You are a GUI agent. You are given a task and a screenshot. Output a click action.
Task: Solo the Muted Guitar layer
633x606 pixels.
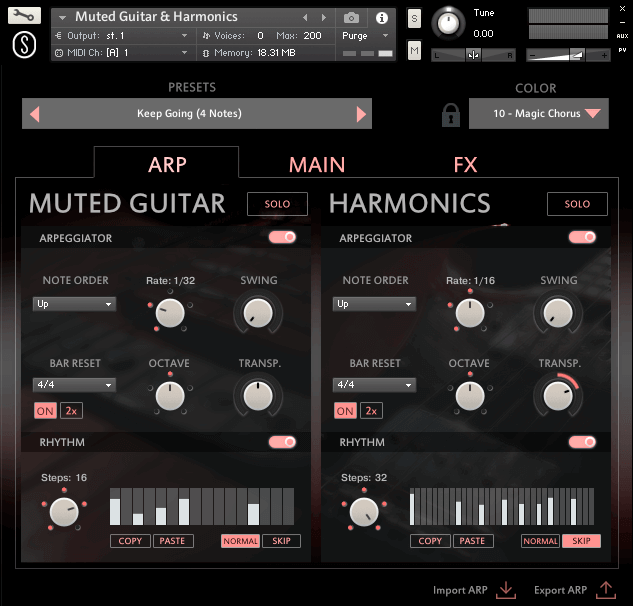point(277,204)
